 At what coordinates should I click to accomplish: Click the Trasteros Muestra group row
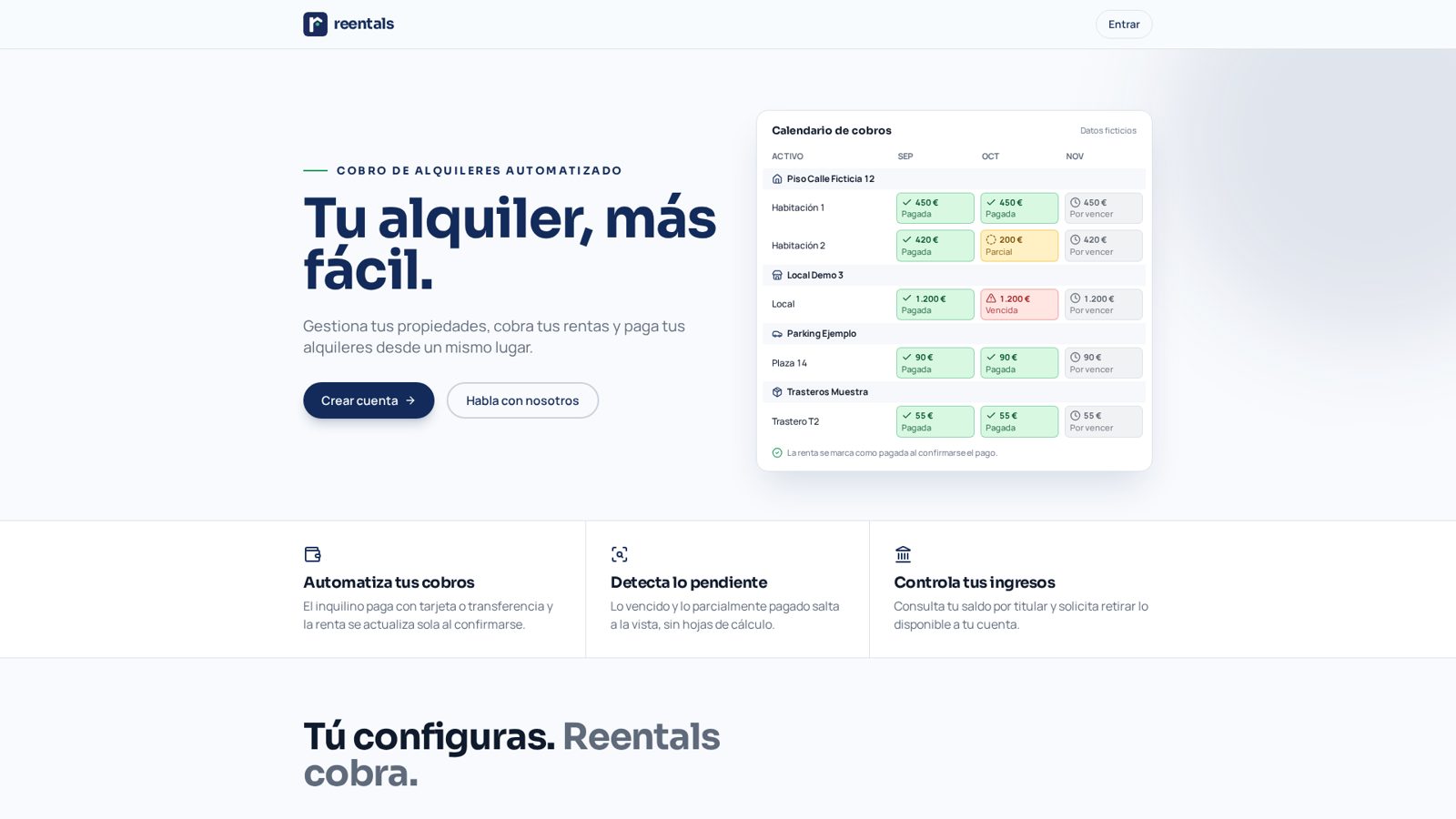click(x=954, y=392)
